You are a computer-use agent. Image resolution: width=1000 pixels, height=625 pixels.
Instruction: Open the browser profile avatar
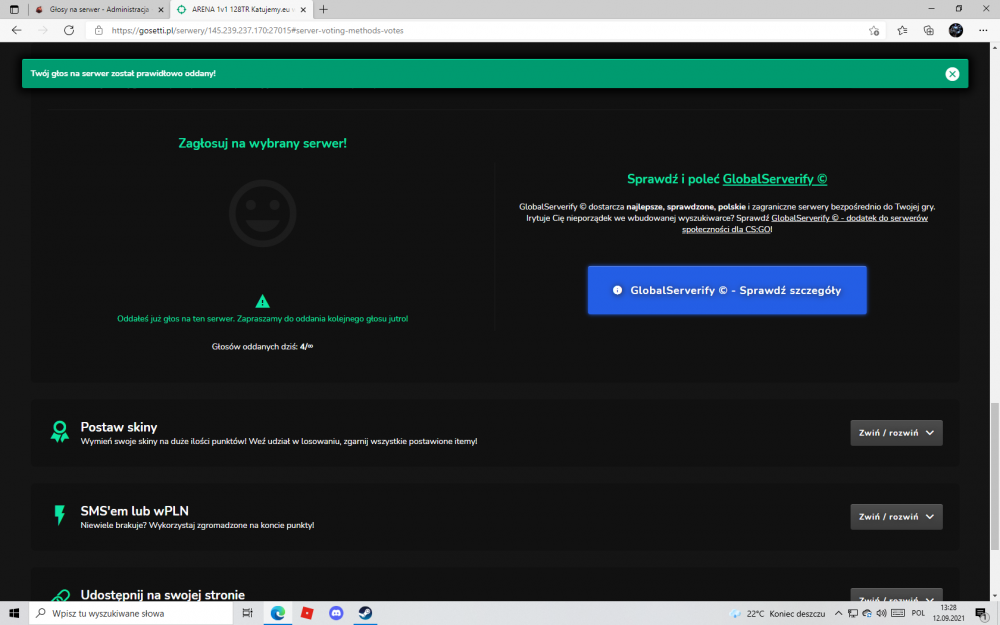pyautogui.click(x=955, y=30)
